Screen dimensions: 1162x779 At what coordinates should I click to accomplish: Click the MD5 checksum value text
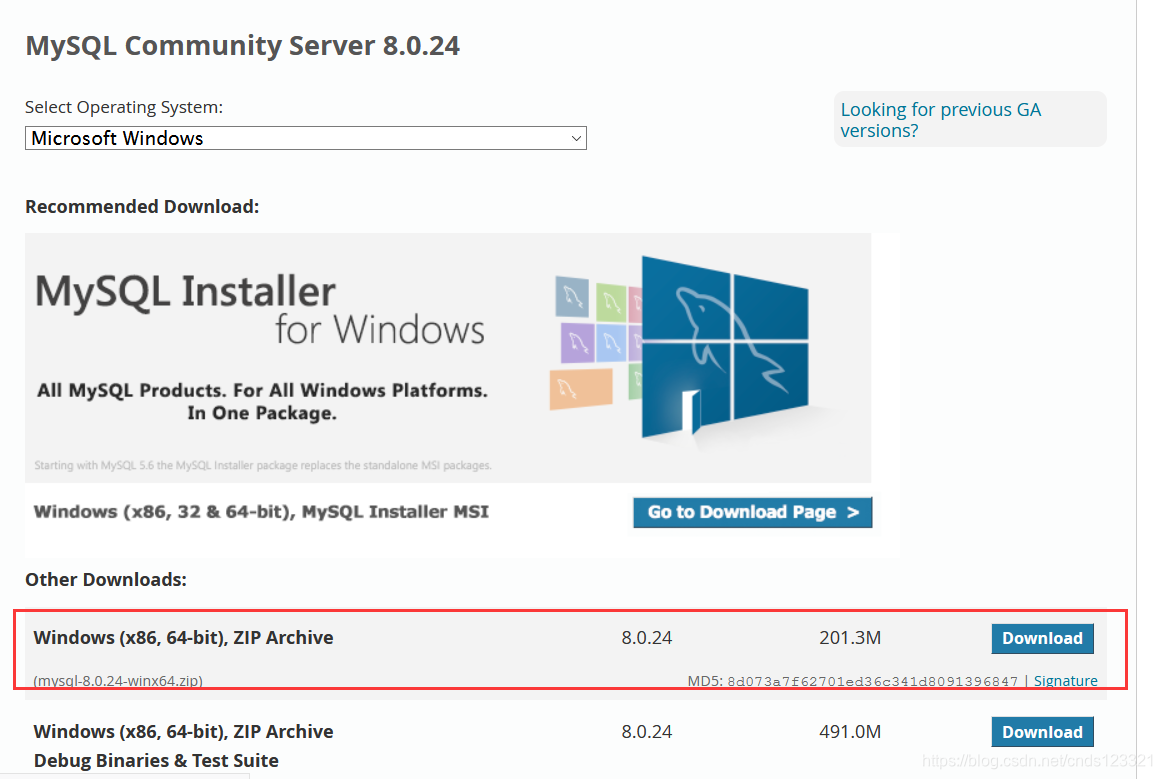point(872,681)
